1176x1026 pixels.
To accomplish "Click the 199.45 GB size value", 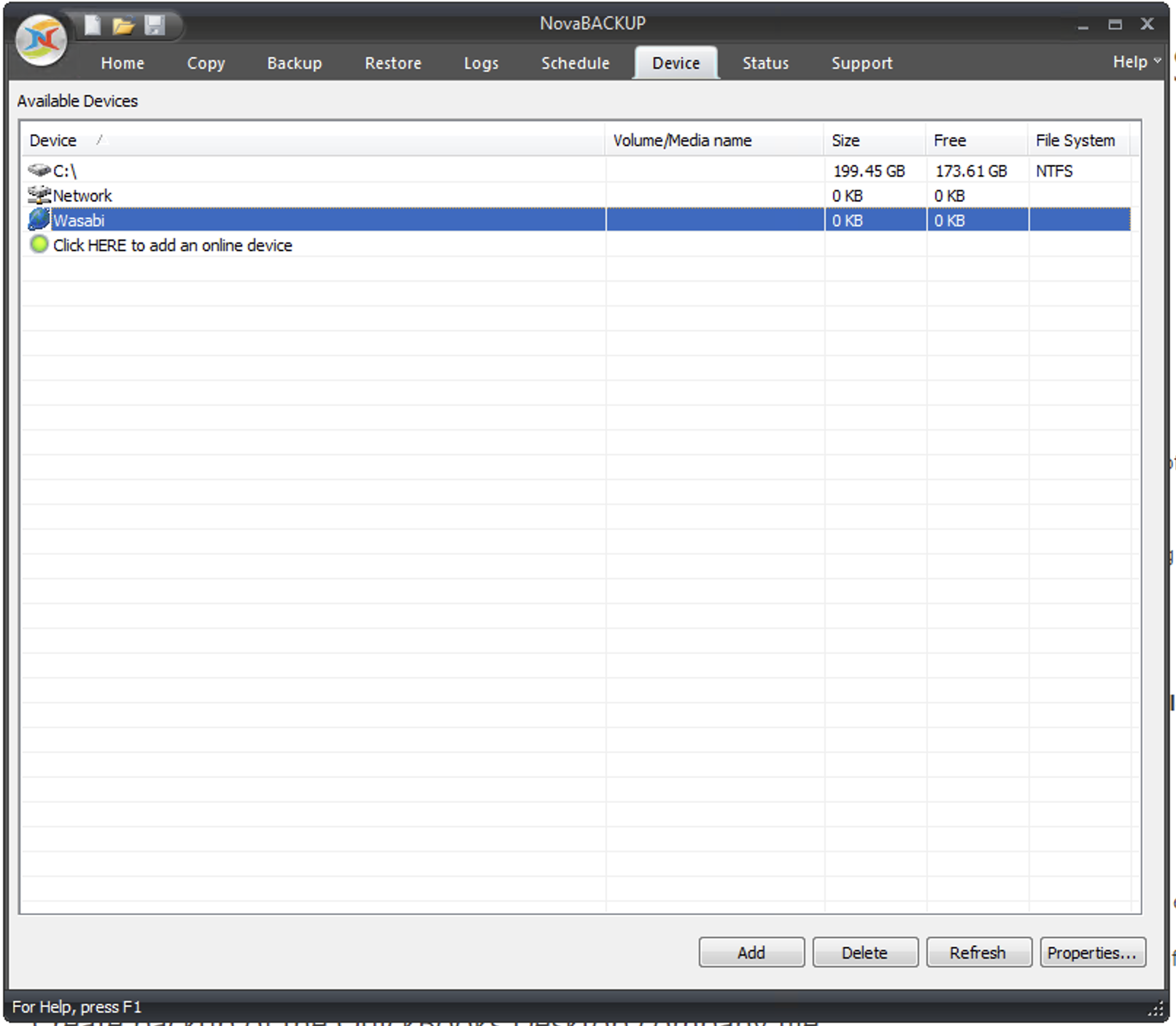I will 869,171.
